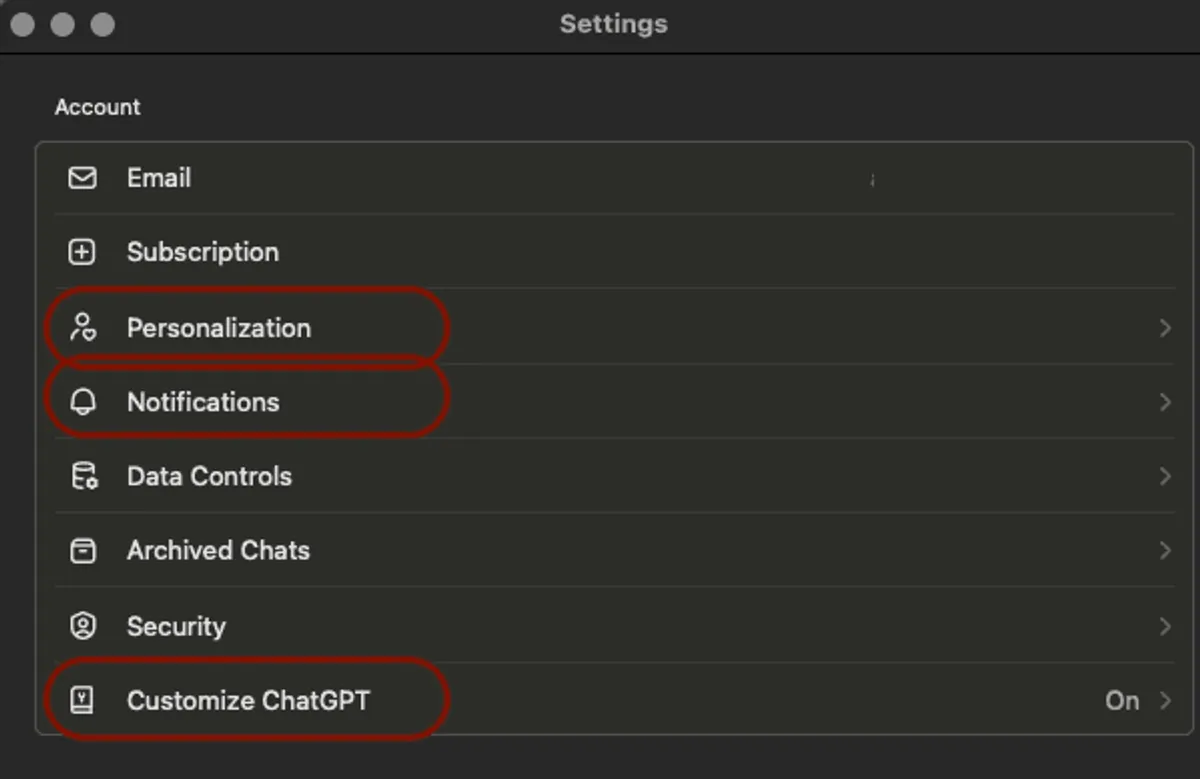Click the Customize ChatGPT chevron arrow
Viewport: 1200px width, 779px height.
[1165, 701]
